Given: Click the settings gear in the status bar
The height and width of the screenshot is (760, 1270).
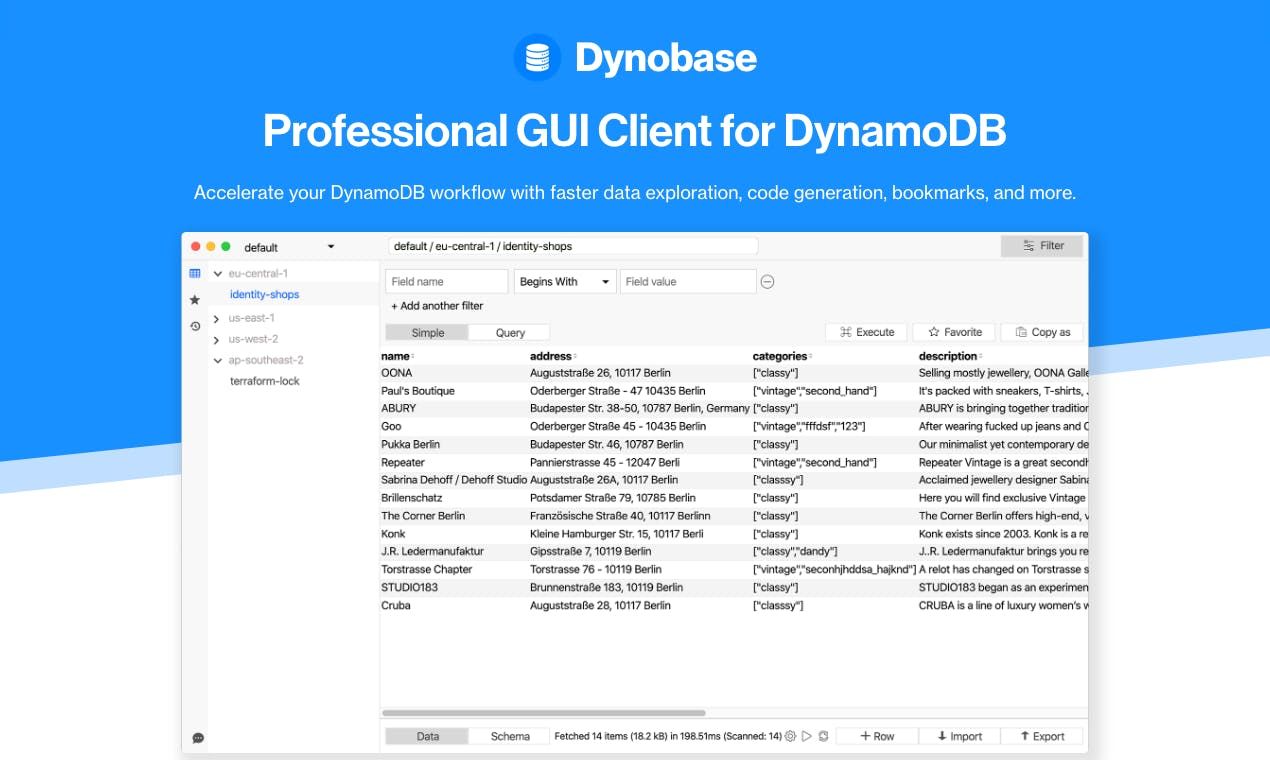Looking at the screenshot, I should click(x=789, y=735).
